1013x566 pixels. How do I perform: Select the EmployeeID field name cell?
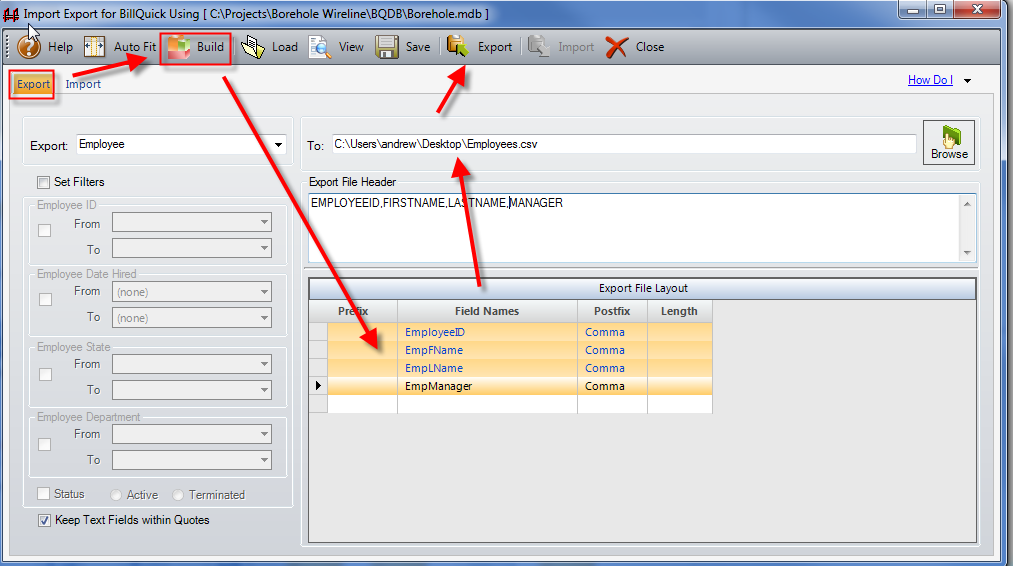487,332
